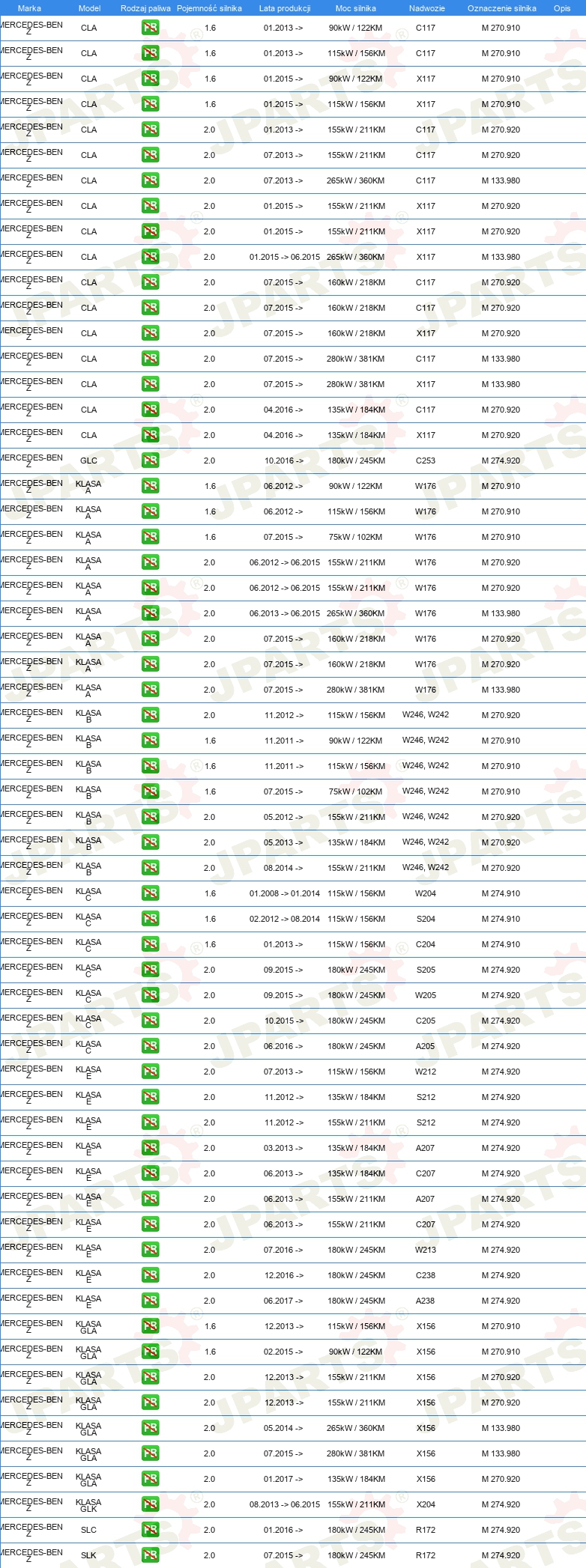
Task: Click the W212 body code
Action: click(426, 1072)
